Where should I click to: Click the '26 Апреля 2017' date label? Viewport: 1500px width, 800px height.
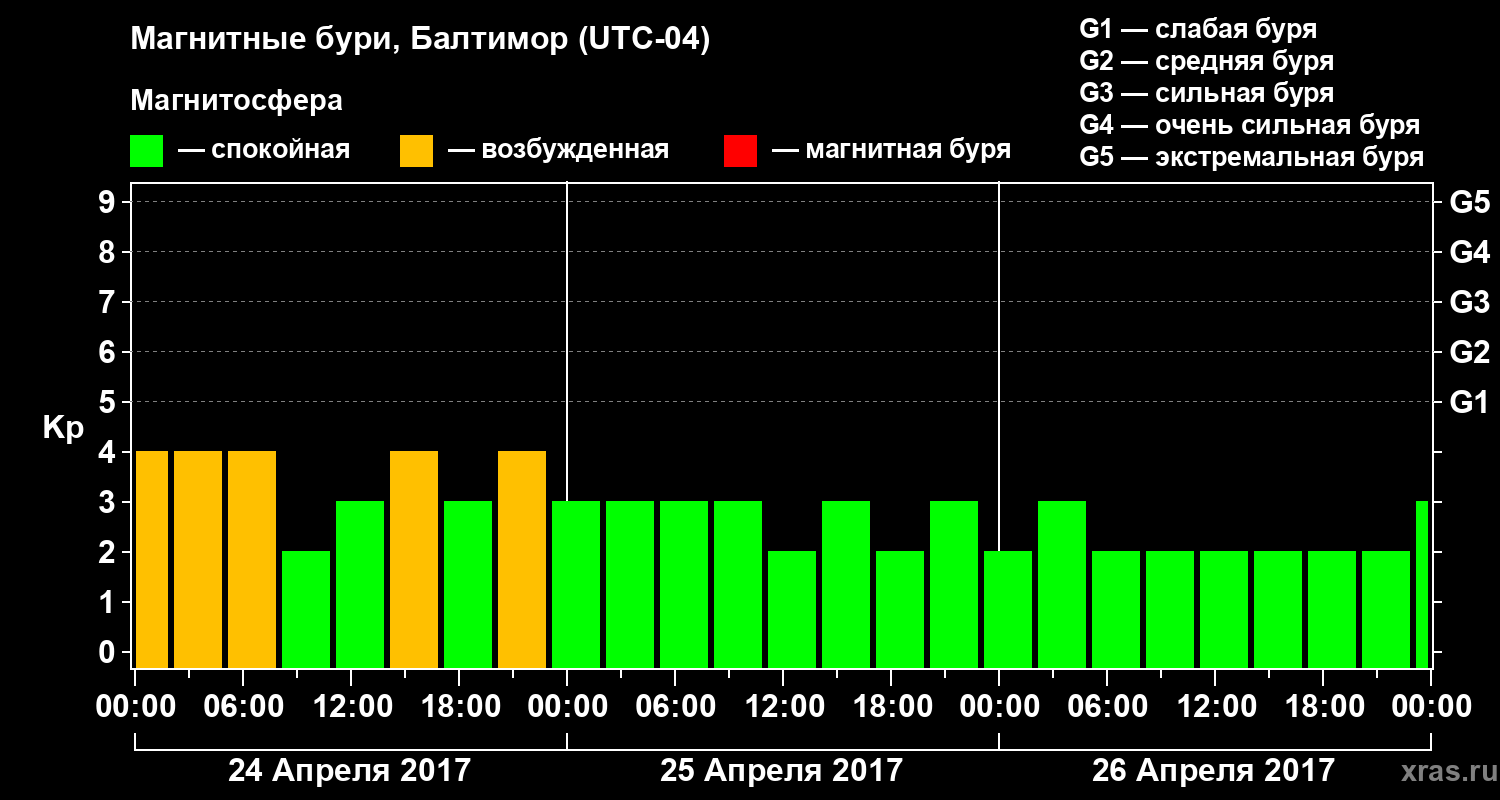1213,771
